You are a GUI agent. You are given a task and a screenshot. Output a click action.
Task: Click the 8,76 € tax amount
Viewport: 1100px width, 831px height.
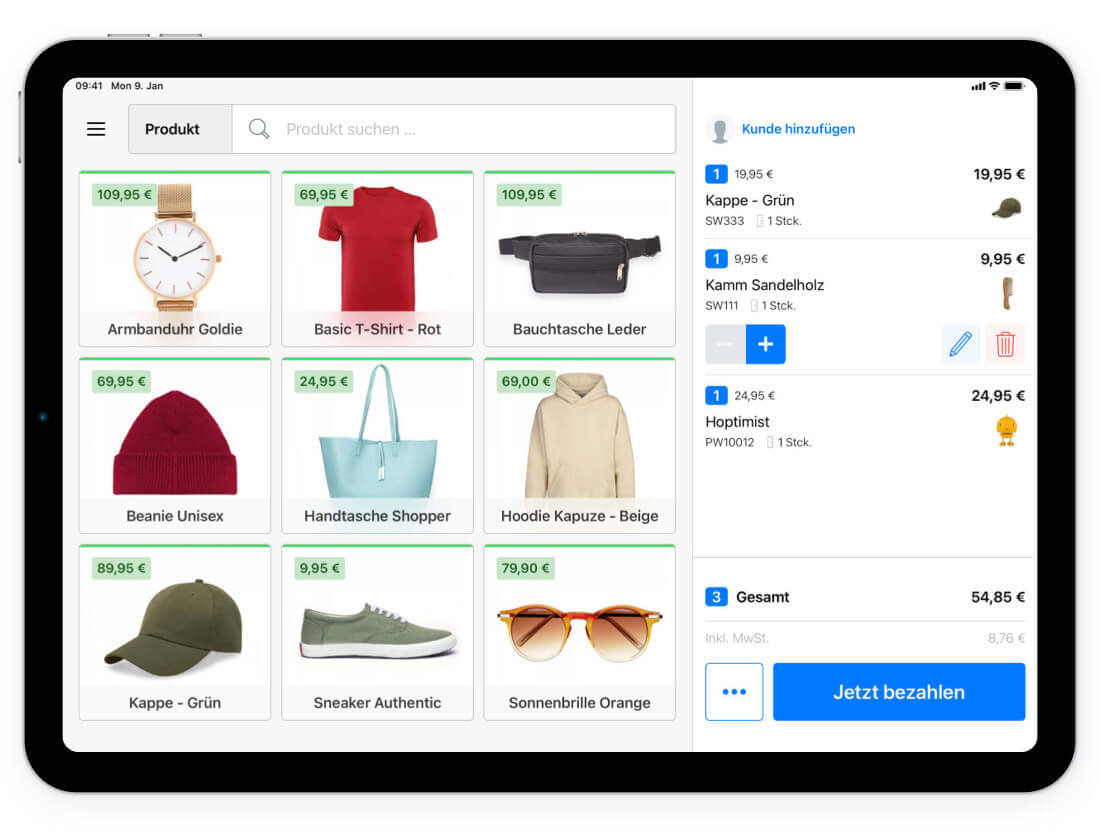coord(1006,638)
